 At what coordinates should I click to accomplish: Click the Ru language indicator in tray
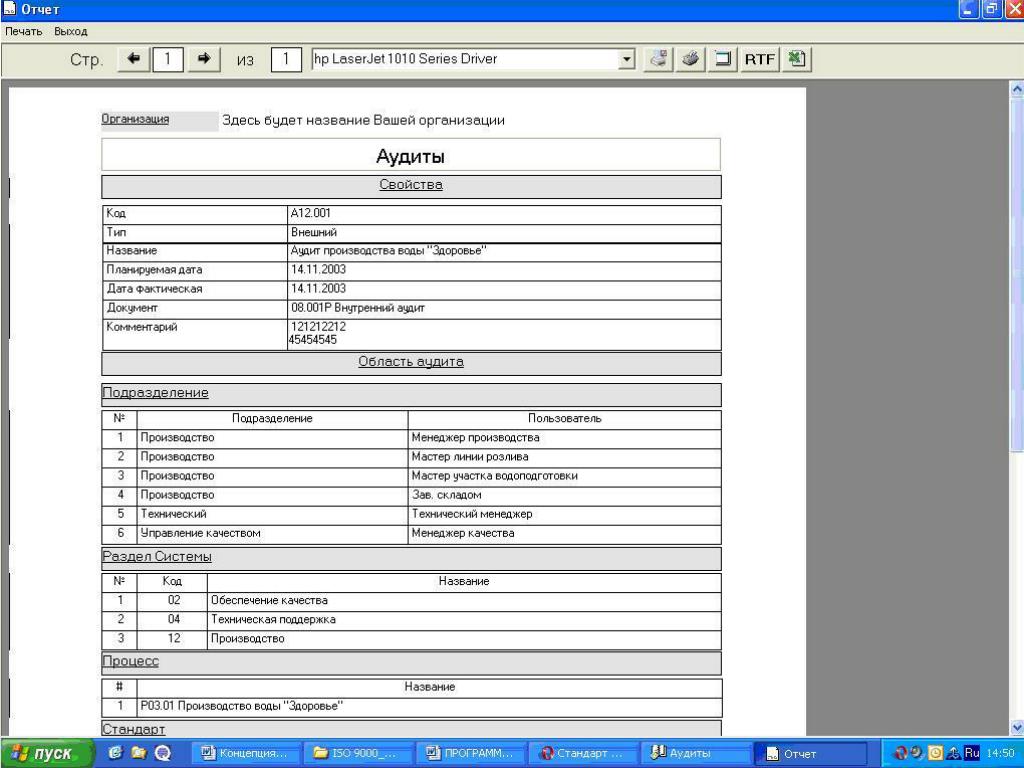pos(972,753)
